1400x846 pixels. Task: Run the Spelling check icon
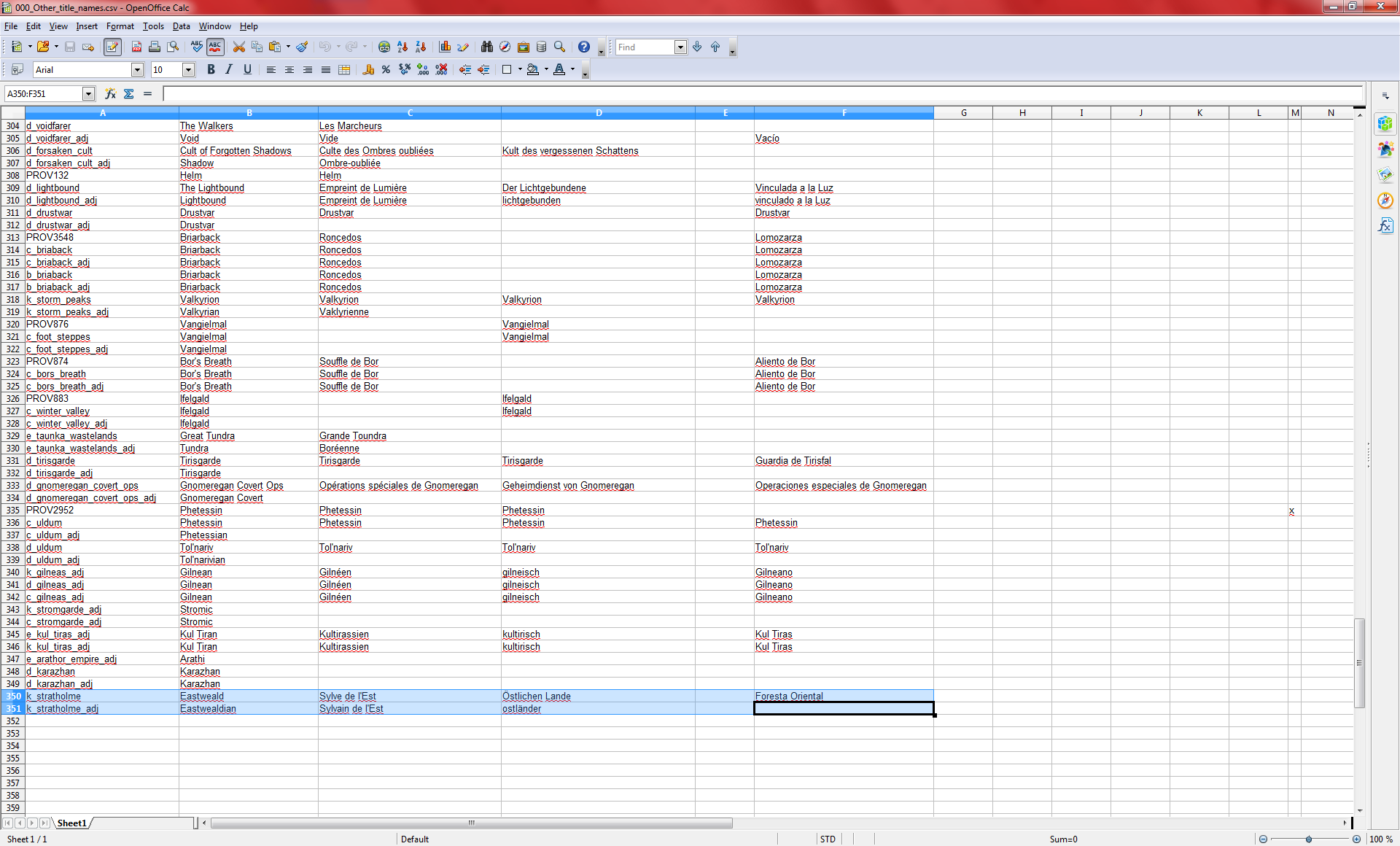197,47
